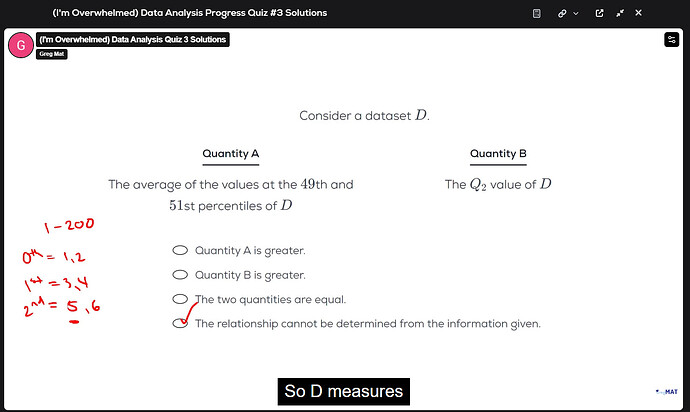This screenshot has width=690, height=412.
Task: Select 'Quantity B is greater' radio button
Action: [x=180, y=274]
